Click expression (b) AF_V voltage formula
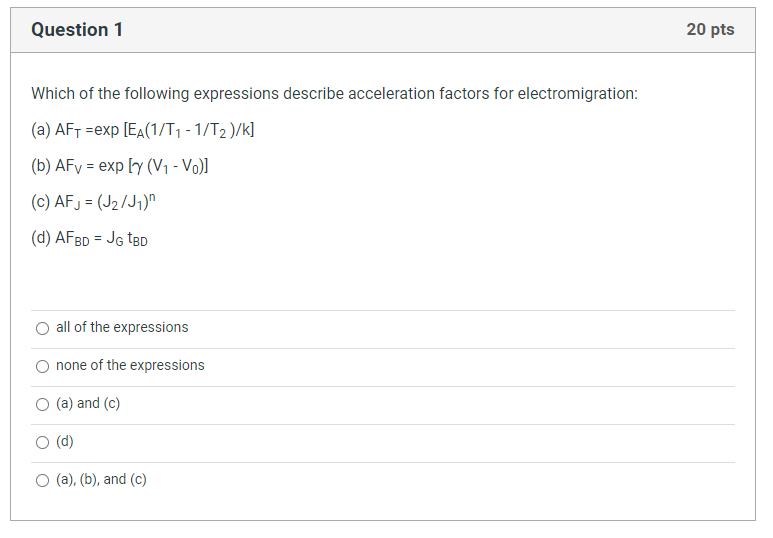Image resolution: width=773 pixels, height=538 pixels. [x=120, y=167]
